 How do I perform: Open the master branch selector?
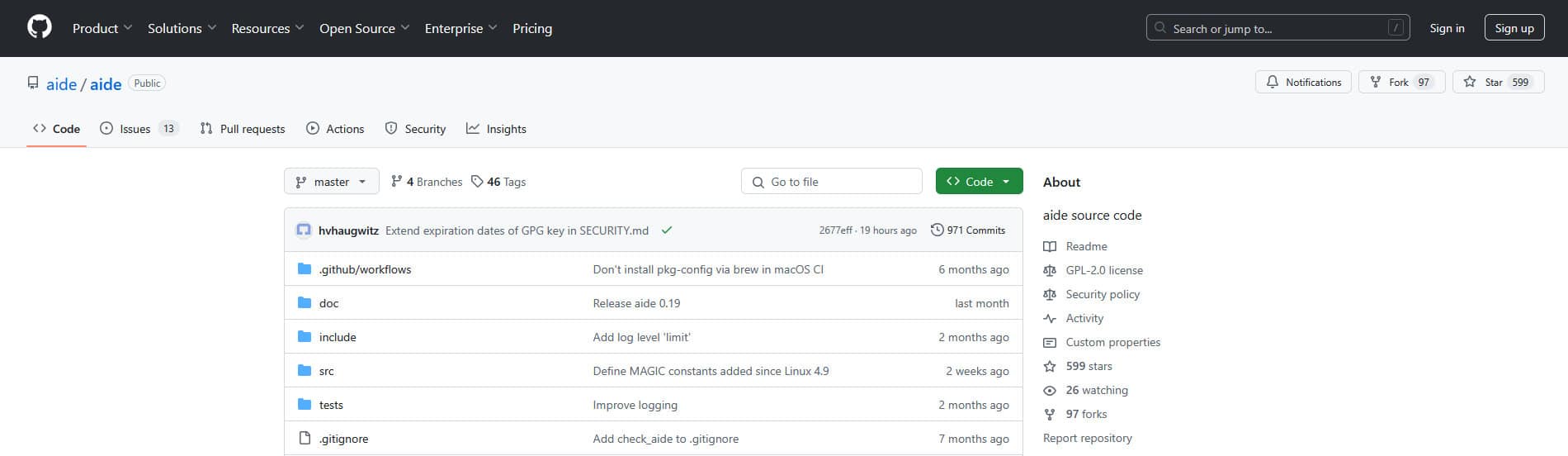(332, 182)
